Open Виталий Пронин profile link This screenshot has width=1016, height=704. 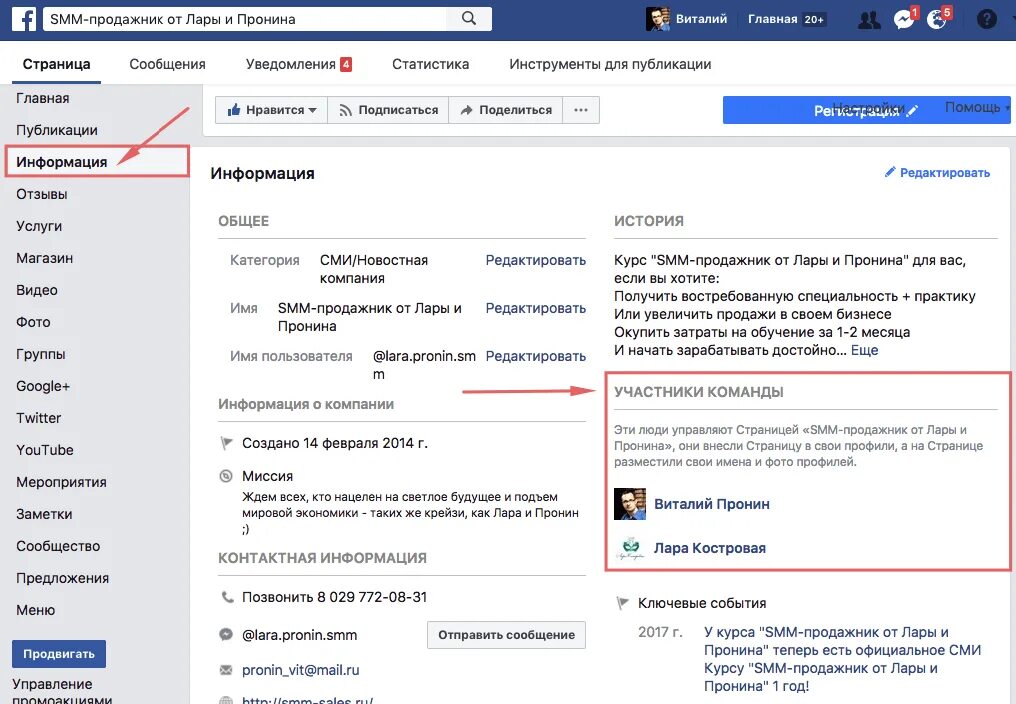(x=711, y=504)
